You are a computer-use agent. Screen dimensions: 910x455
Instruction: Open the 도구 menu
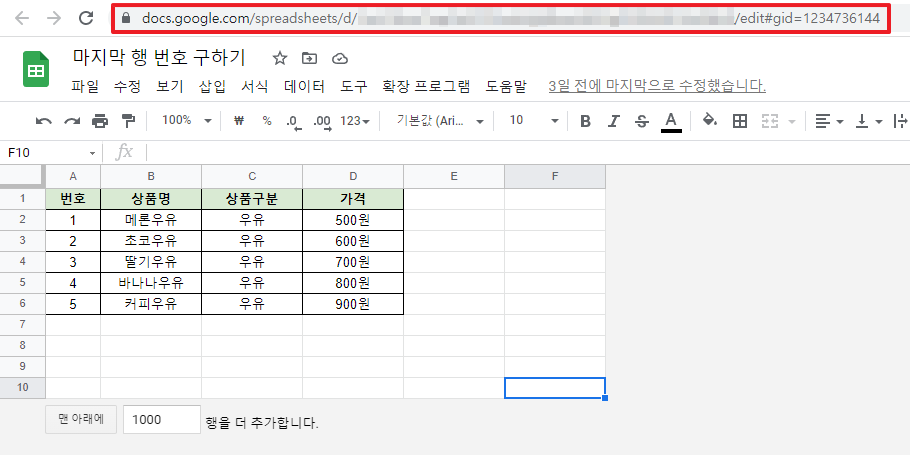(x=354, y=86)
